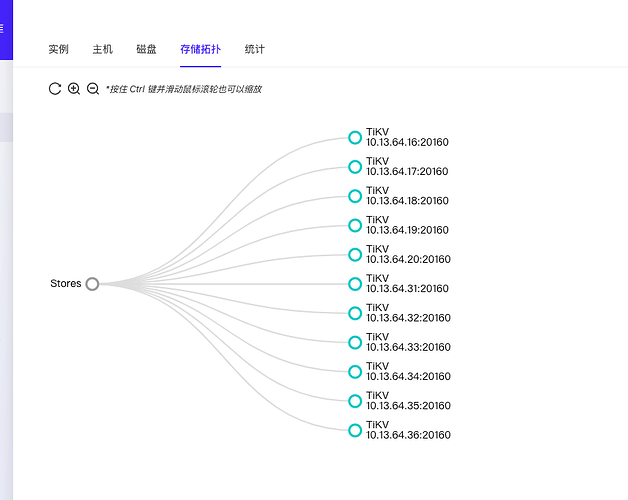The height and width of the screenshot is (500, 628).
Task: Click TiKV node circle for 10.13.64.17:20160
Action: tap(355, 167)
